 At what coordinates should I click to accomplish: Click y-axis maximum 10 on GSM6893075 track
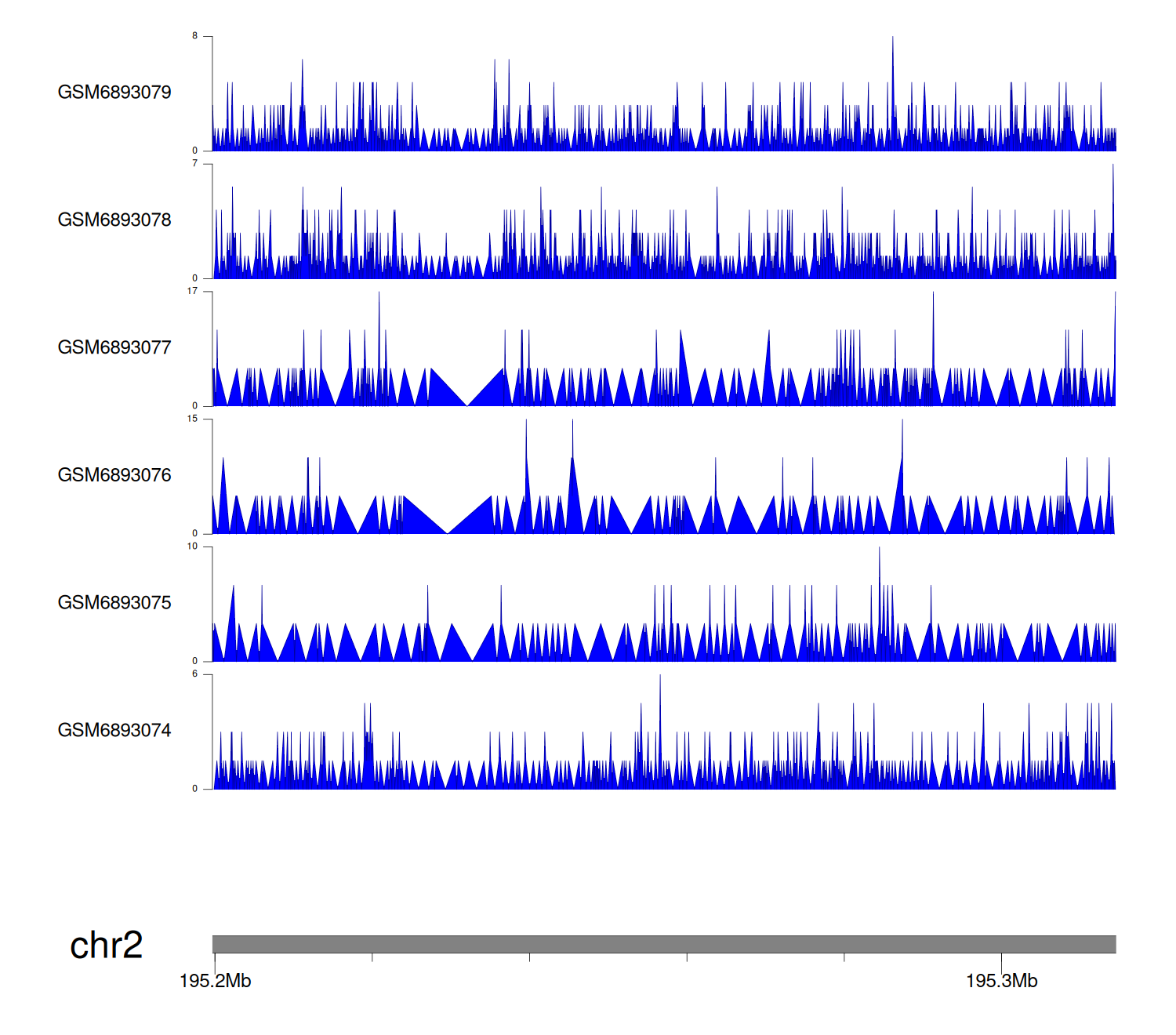click(193, 547)
